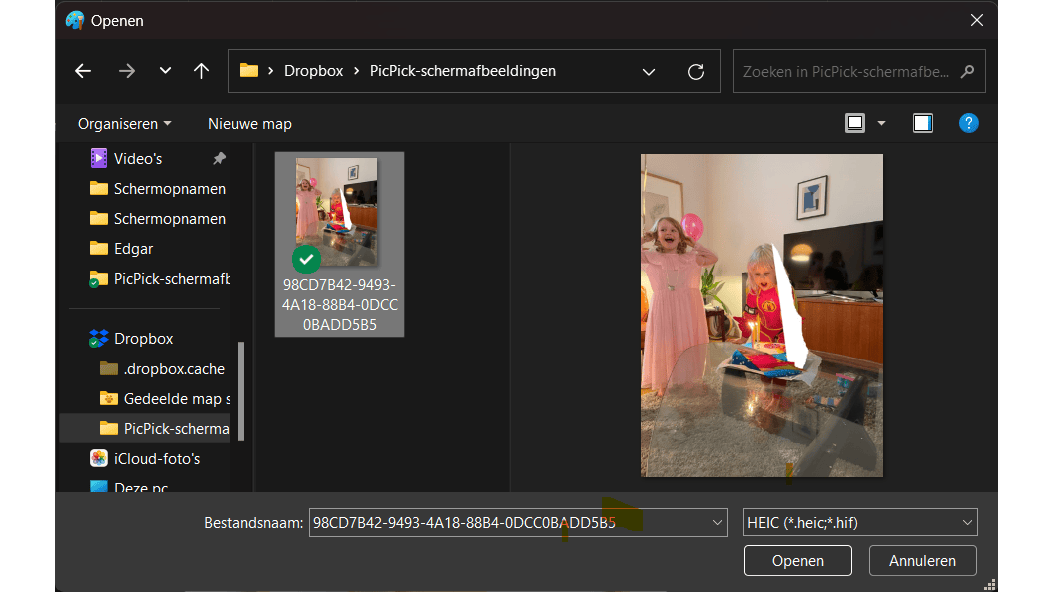Click the Openen button
This screenshot has width=1052, height=592.
[x=798, y=560]
